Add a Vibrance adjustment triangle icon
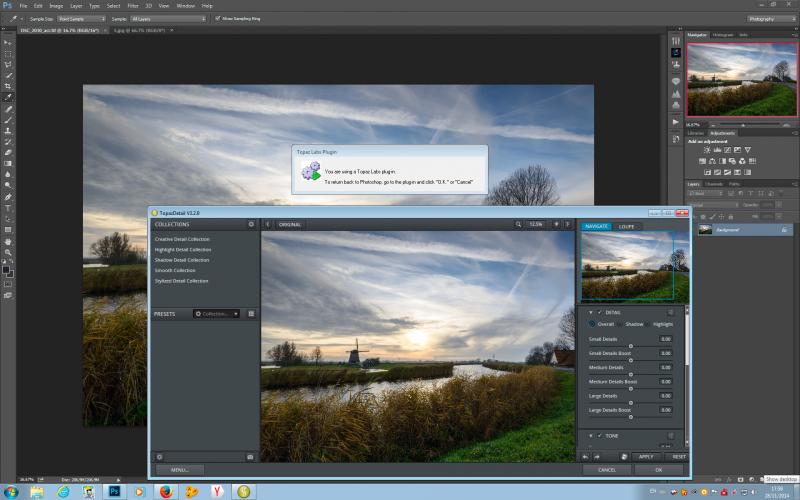 coord(747,150)
